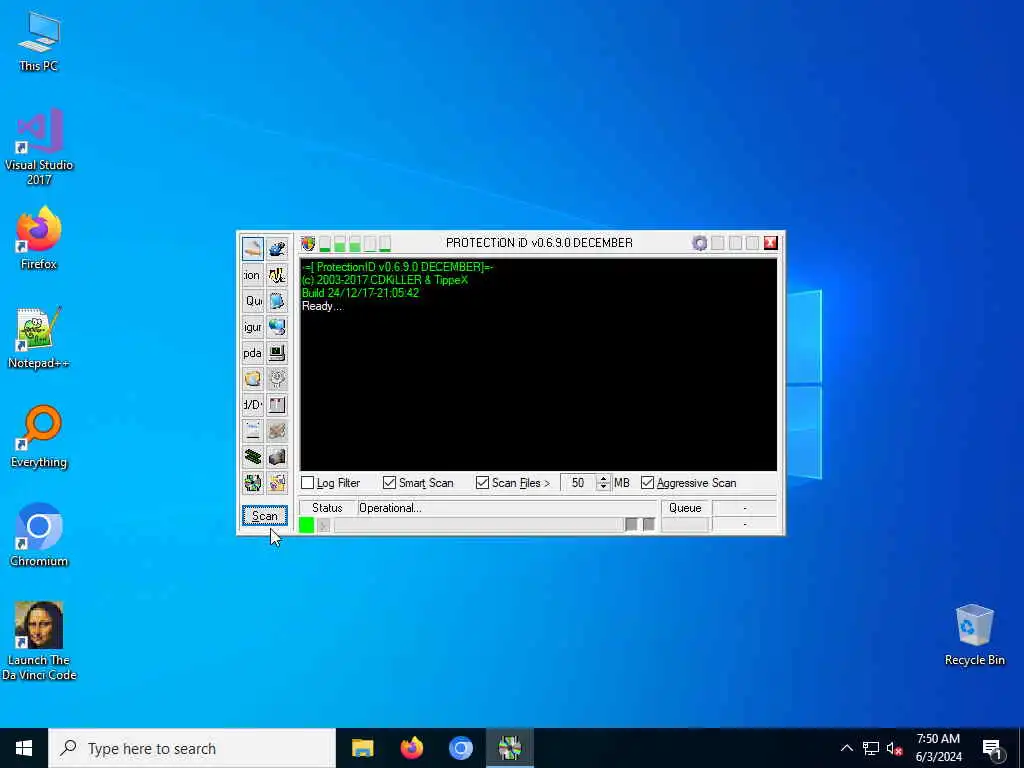Open This PC desktop icon
The width and height of the screenshot is (1024, 768).
(x=39, y=41)
